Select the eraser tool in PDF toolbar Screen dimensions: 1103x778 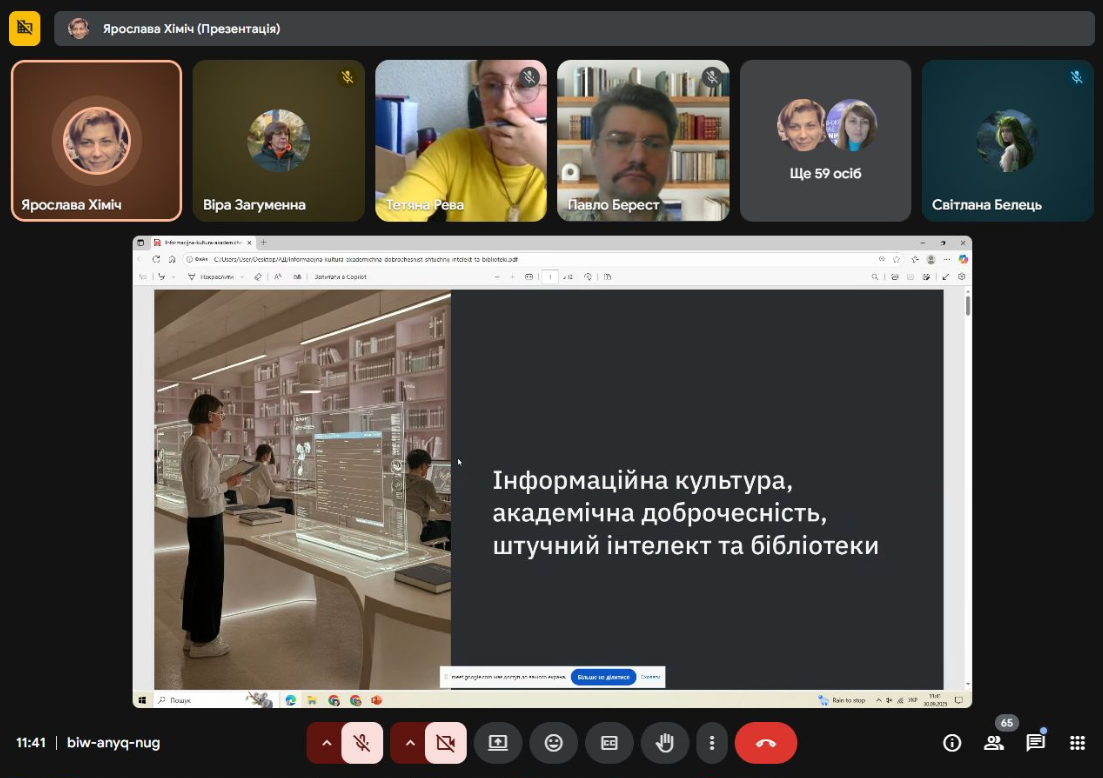point(258,277)
